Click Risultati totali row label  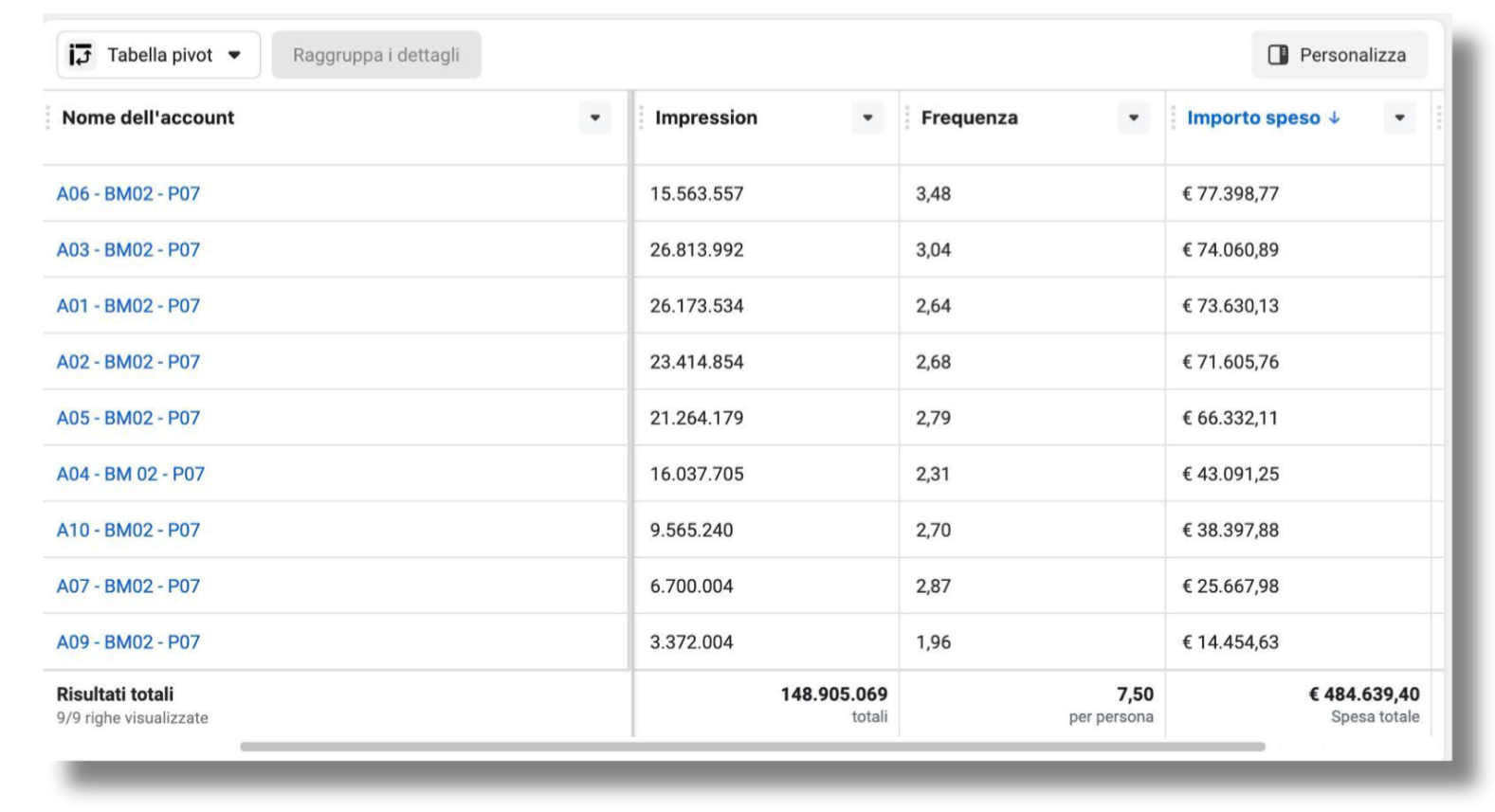115,694
